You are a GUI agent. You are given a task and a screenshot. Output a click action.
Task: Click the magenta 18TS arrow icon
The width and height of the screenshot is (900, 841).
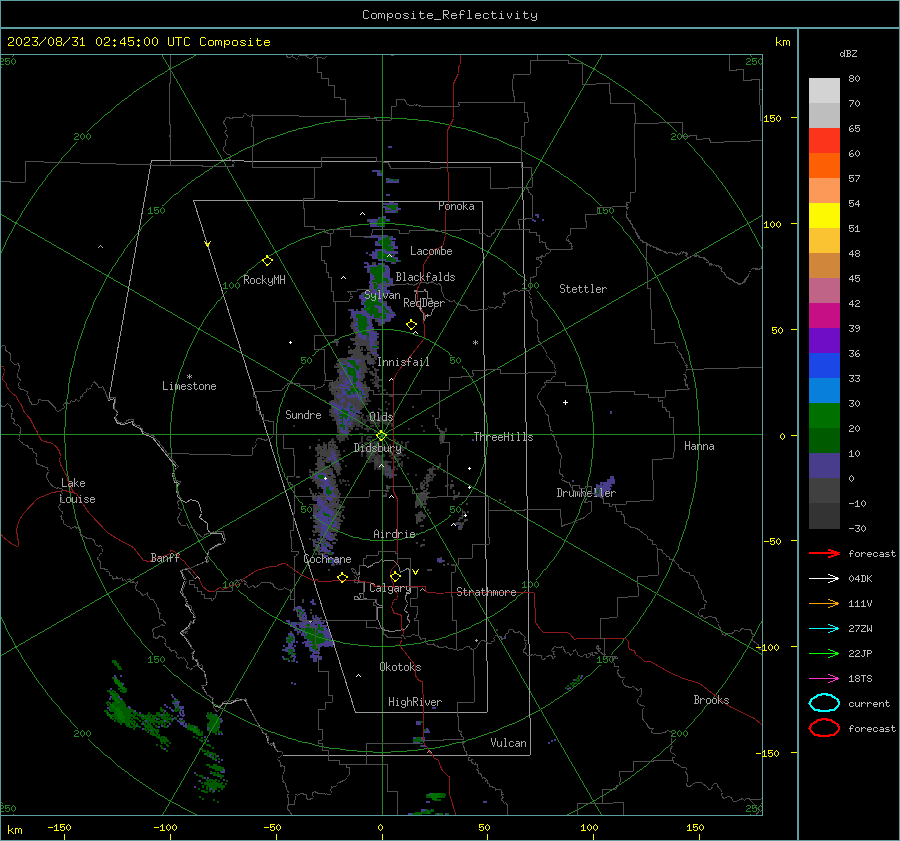(824, 679)
